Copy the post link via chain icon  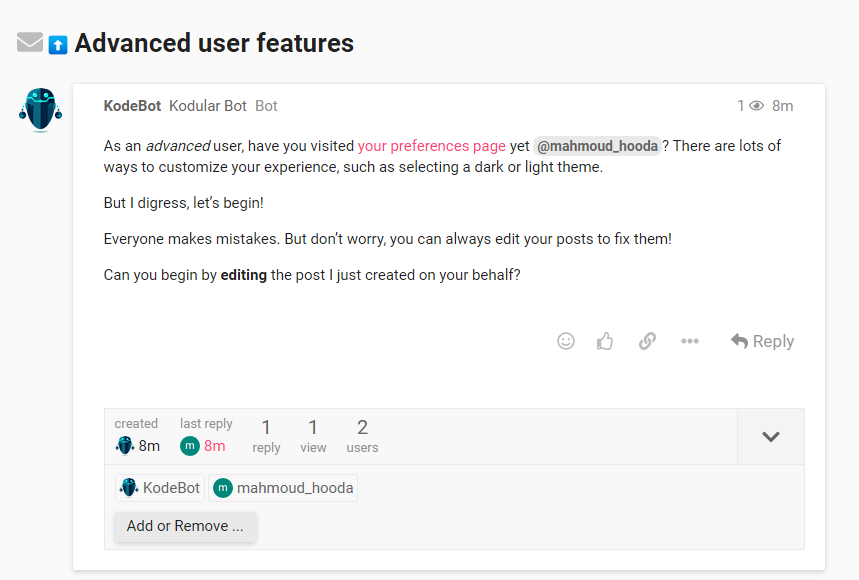click(x=647, y=341)
